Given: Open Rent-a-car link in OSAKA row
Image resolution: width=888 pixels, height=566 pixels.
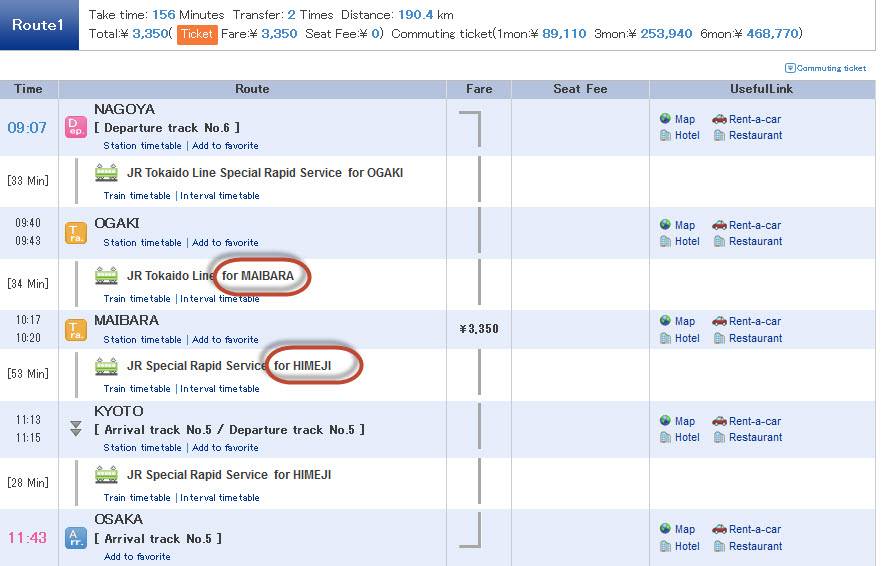Looking at the screenshot, I should (755, 529).
